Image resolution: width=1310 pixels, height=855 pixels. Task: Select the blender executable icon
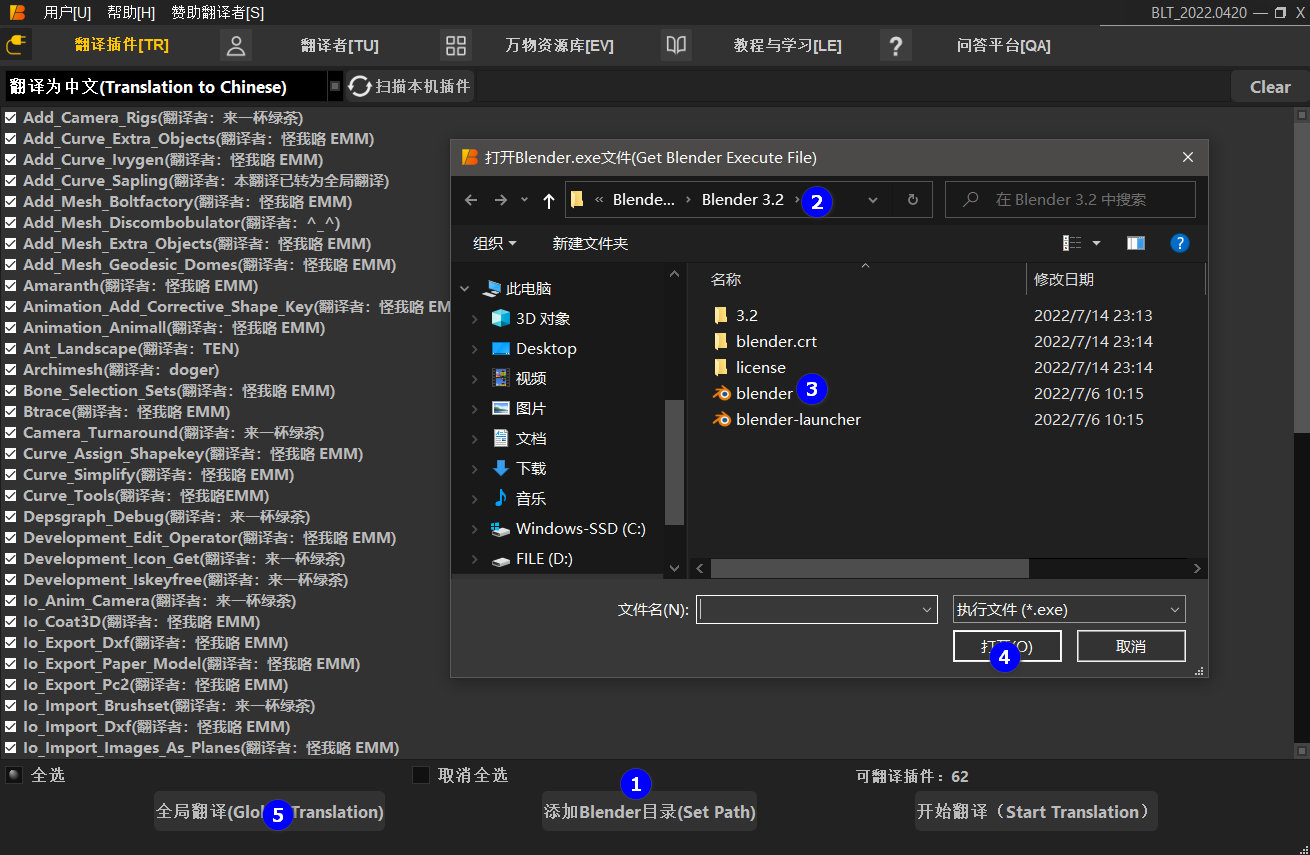pyautogui.click(x=722, y=393)
